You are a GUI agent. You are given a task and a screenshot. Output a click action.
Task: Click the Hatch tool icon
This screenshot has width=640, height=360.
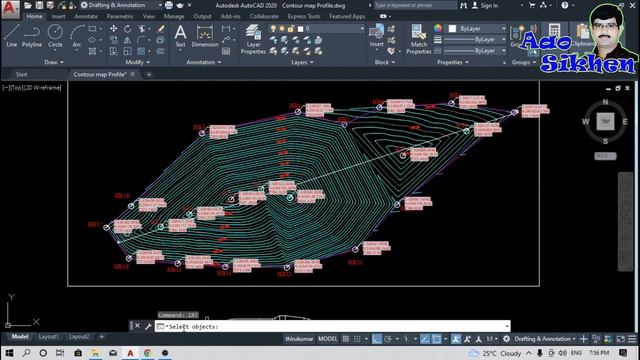coord(92,51)
